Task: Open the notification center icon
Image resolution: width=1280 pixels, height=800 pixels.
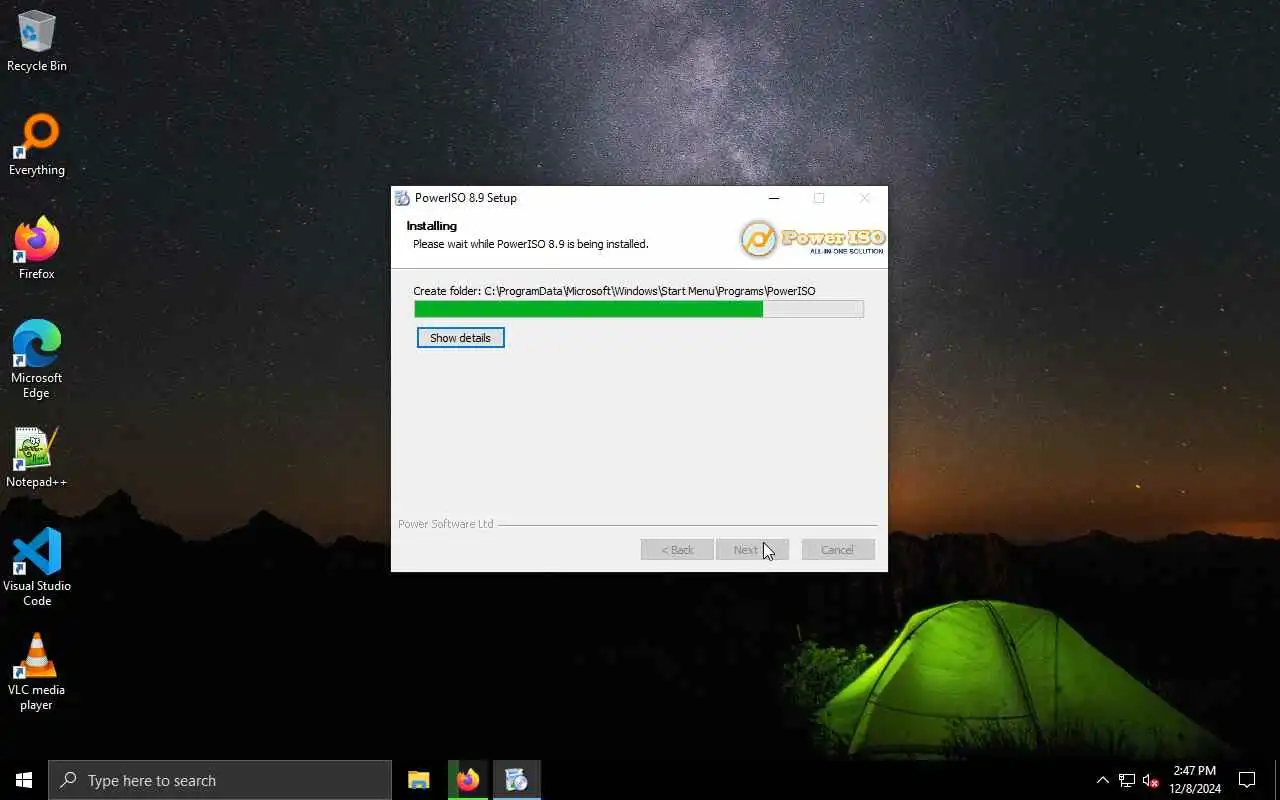Action: click(1247, 780)
